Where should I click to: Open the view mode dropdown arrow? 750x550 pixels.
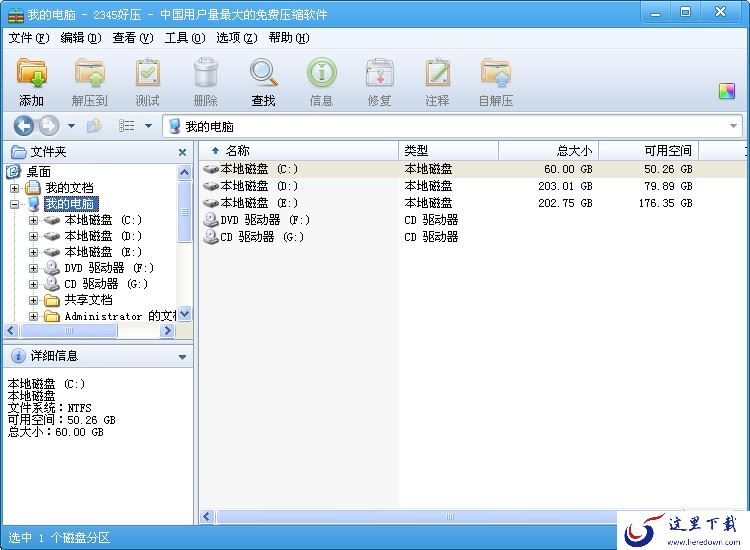pos(148,126)
